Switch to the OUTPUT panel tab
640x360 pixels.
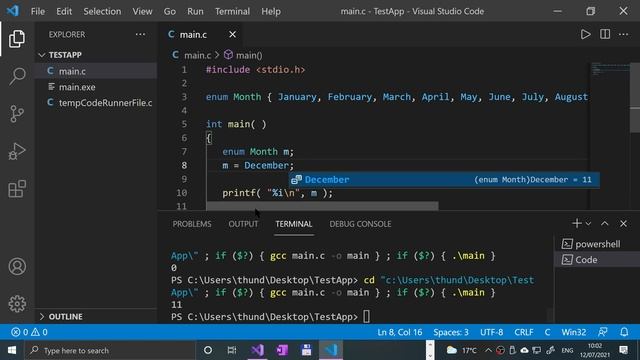click(243, 224)
